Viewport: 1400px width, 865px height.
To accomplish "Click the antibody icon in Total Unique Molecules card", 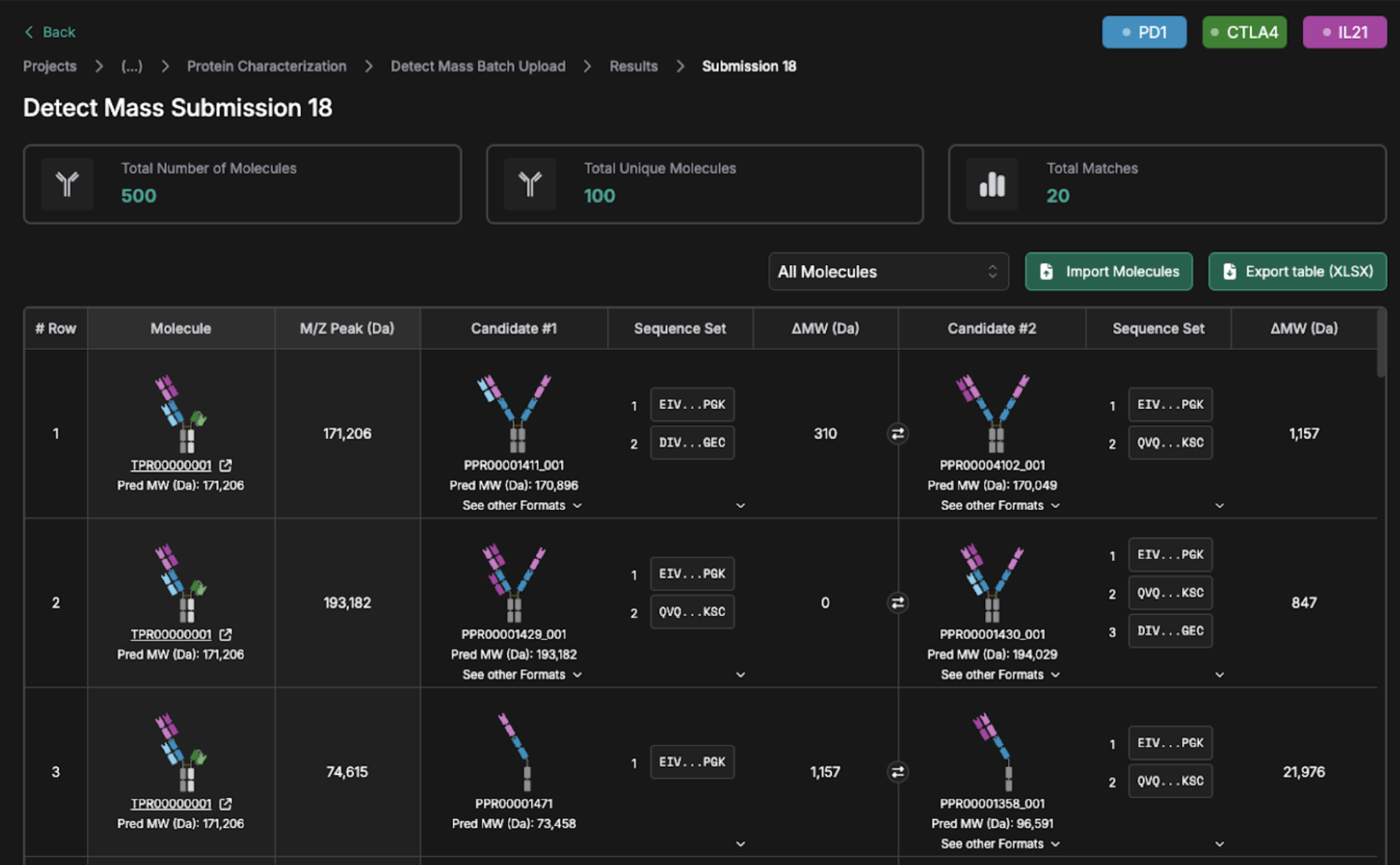I will point(529,184).
